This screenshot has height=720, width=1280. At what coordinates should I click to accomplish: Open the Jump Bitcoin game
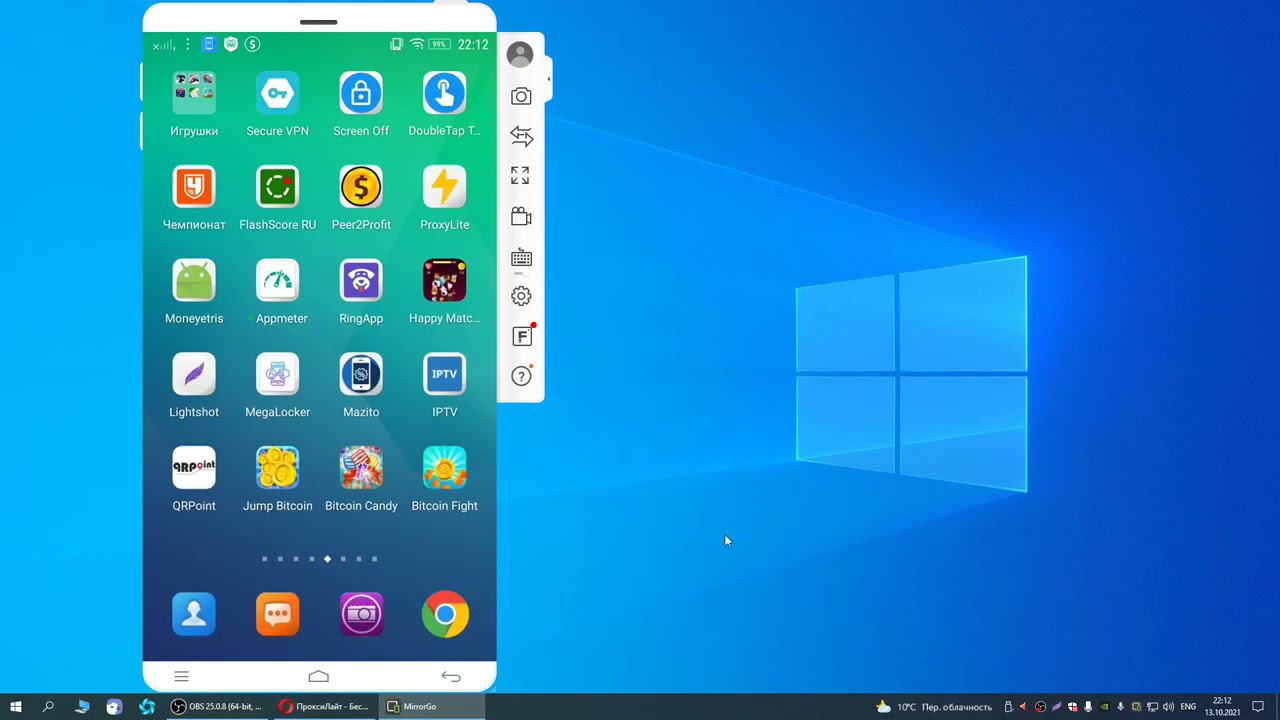(x=277, y=468)
